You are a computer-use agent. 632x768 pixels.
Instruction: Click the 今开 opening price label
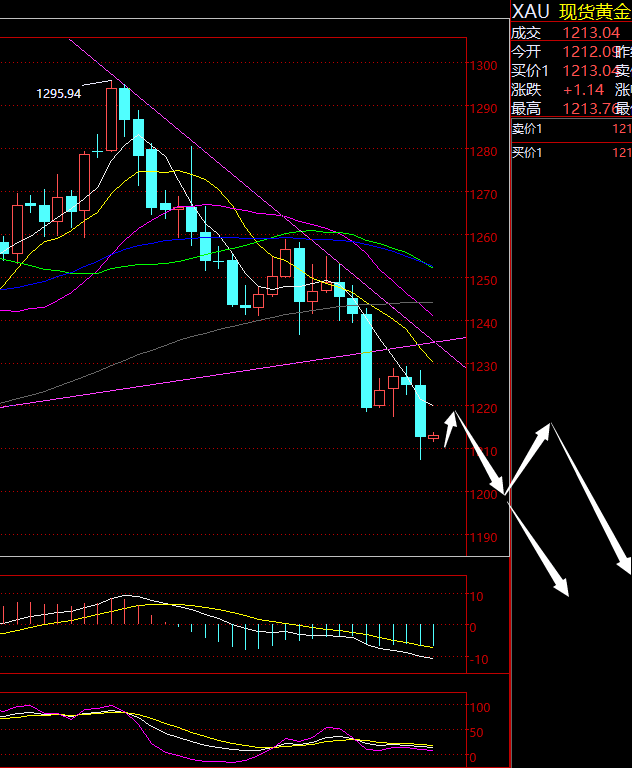[x=526, y=51]
